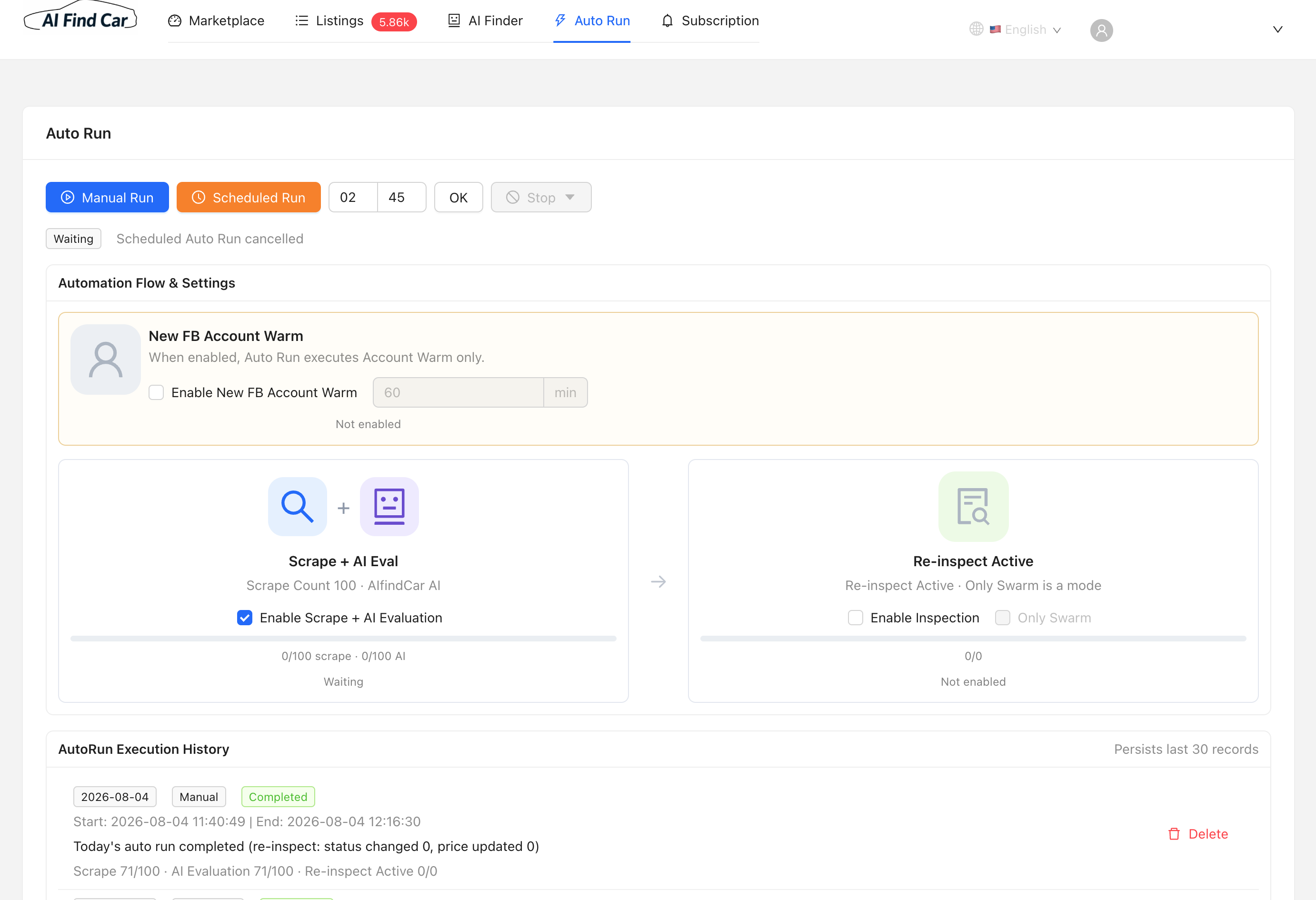Click the warm duration field showing 60
The width and height of the screenshot is (1316, 900).
[458, 392]
